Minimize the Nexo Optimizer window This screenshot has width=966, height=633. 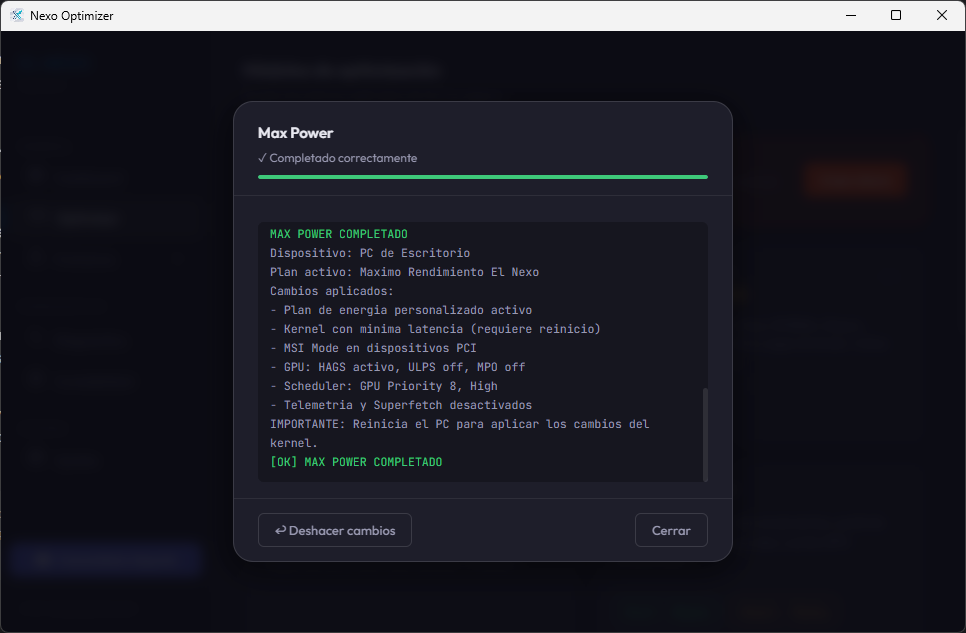[851, 15]
